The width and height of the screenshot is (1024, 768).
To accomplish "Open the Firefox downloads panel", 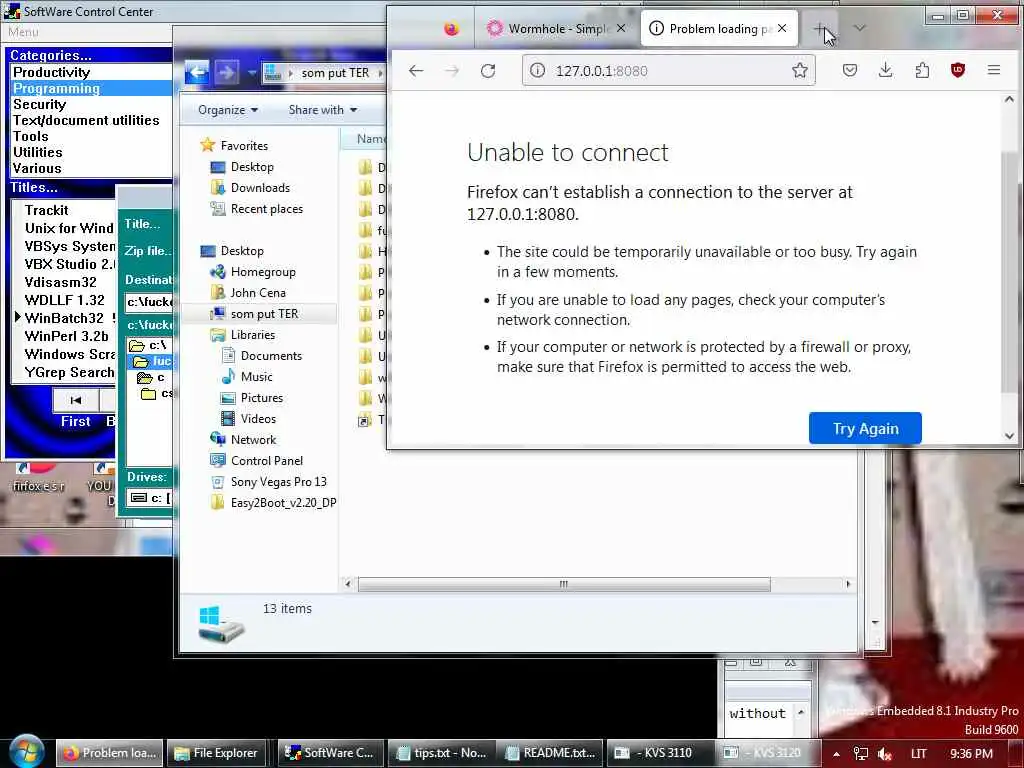I will [886, 70].
